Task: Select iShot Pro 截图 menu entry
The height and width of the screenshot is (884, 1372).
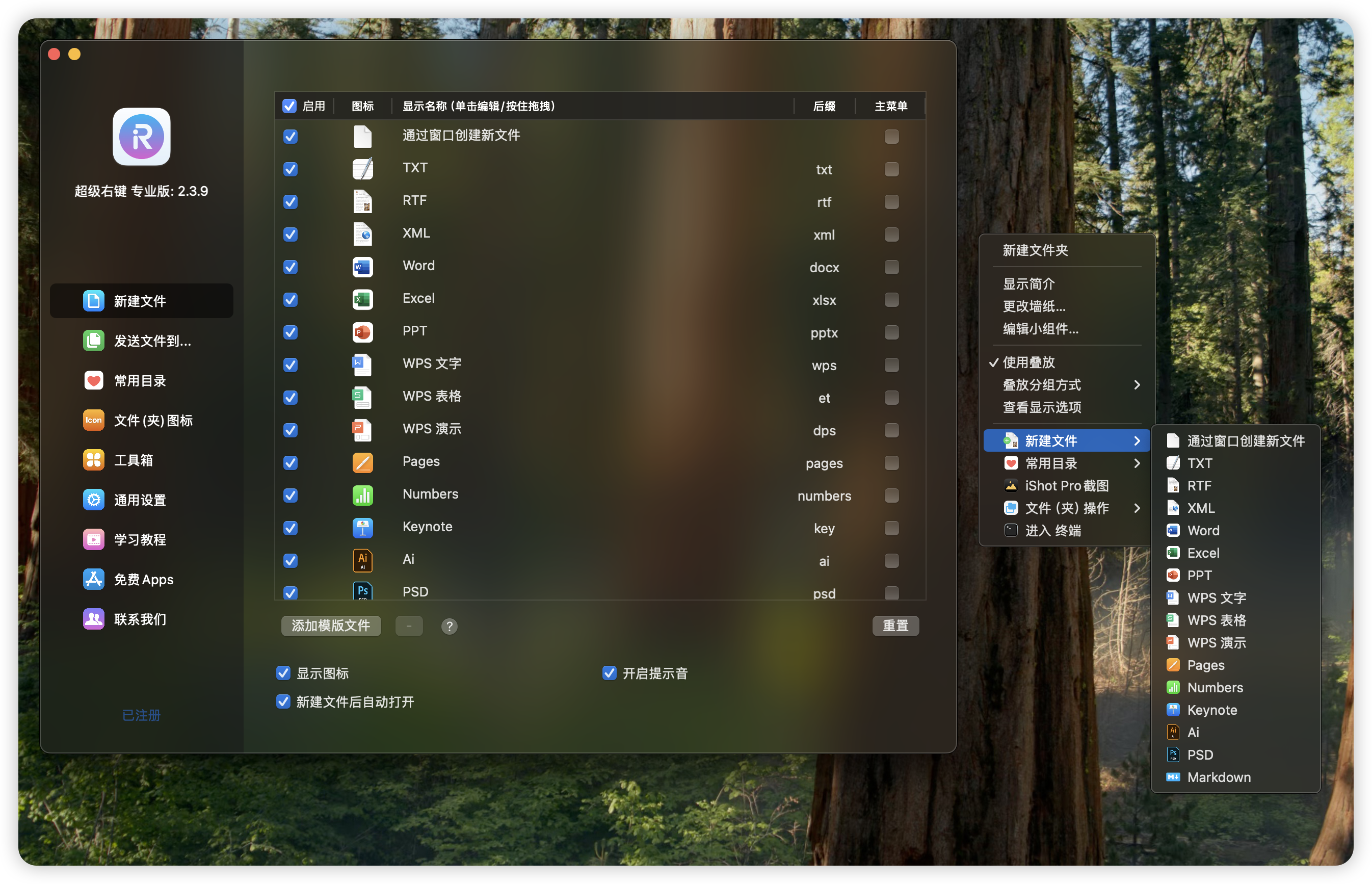Action: pyautogui.click(x=1066, y=486)
